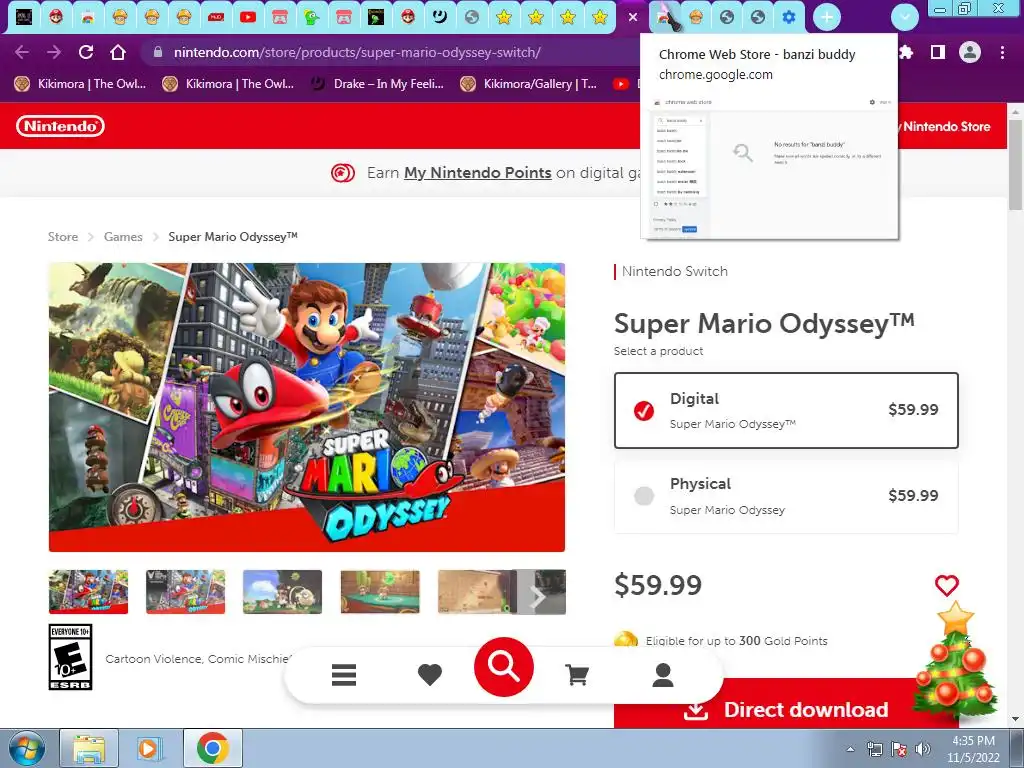Close the active Nintendo tab

click(x=633, y=18)
